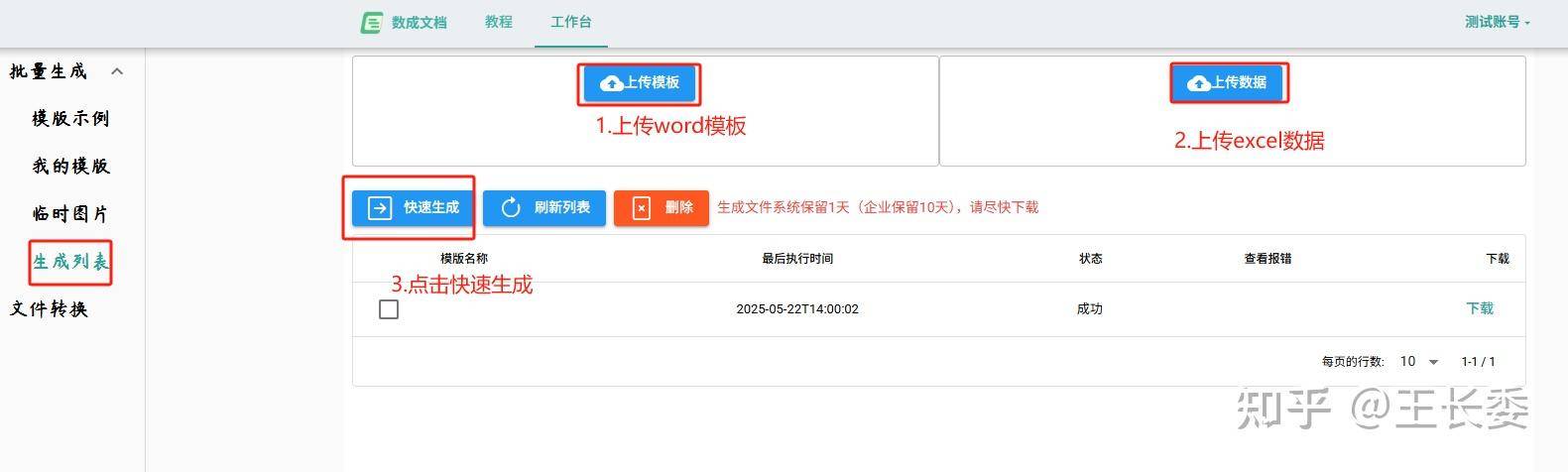
Task: Click the 1-1 / 1 pagination text
Action: [x=1478, y=362]
